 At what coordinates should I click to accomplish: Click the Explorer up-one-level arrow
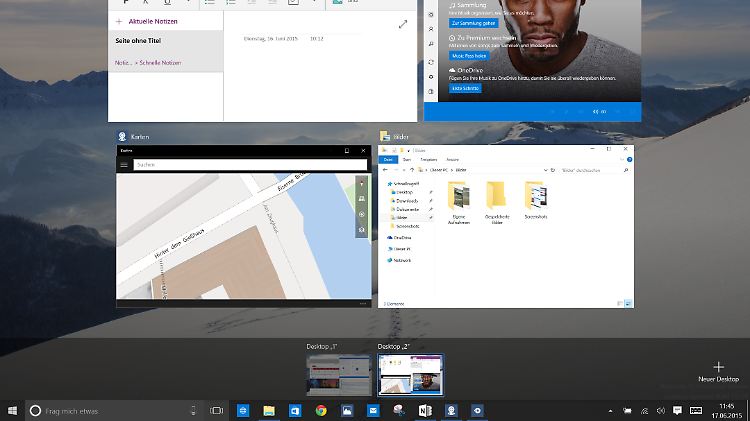pyautogui.click(x=412, y=170)
